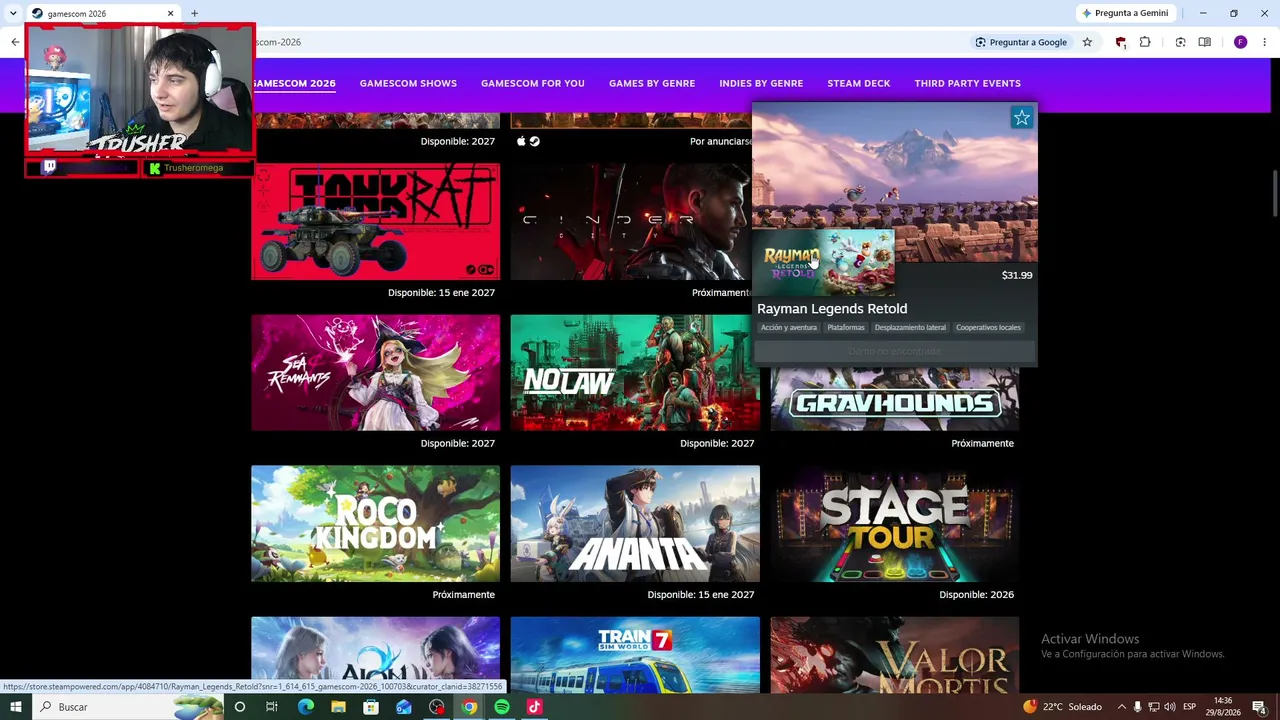Click Preguntar a Google chip
1280x720 pixels.
pyautogui.click(x=1021, y=42)
